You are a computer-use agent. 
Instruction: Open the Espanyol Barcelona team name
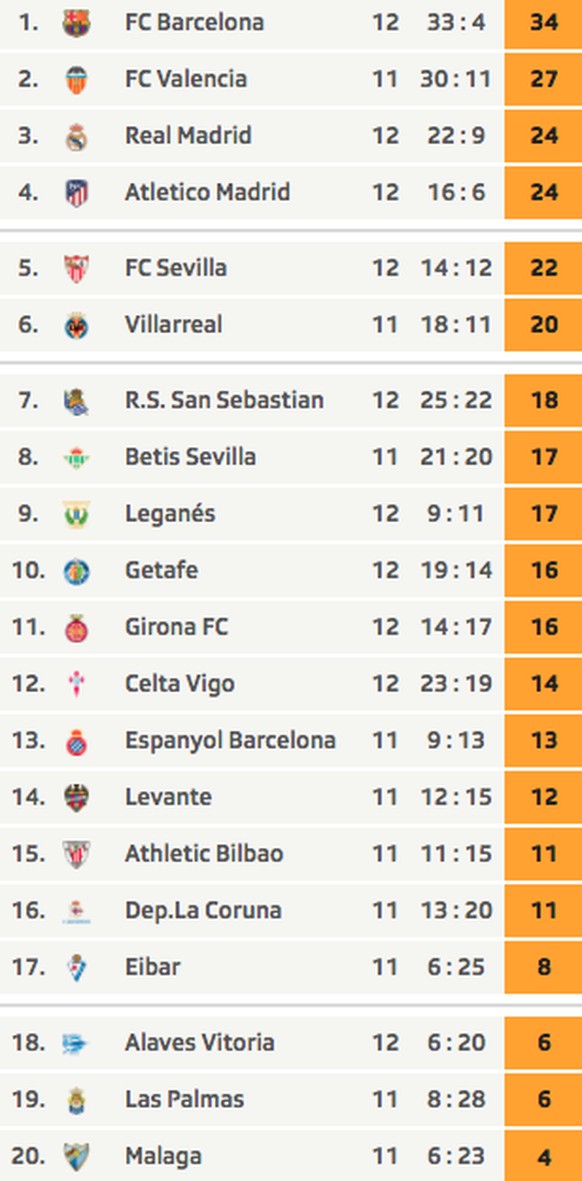[230, 740]
